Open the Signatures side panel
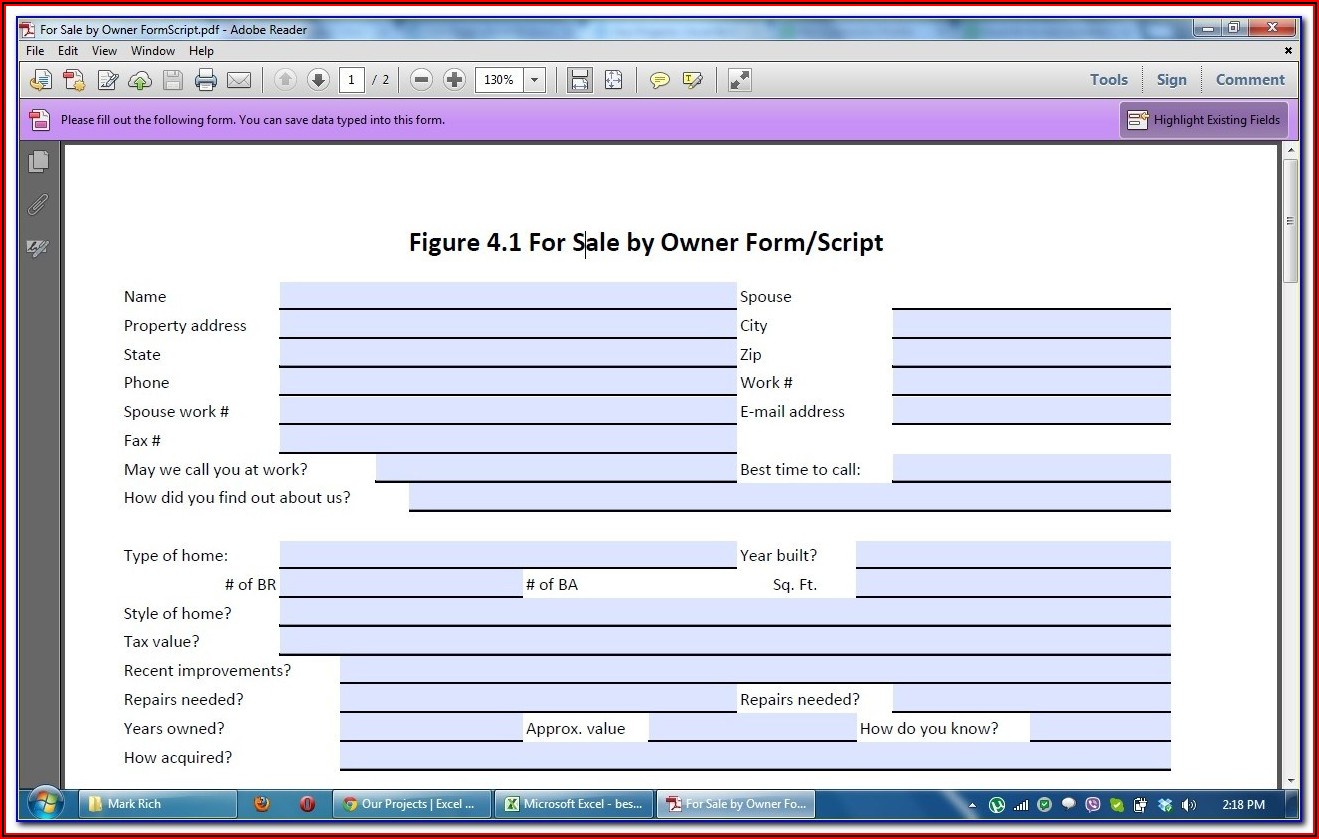Screen dimensions: 1319x839 39,248
